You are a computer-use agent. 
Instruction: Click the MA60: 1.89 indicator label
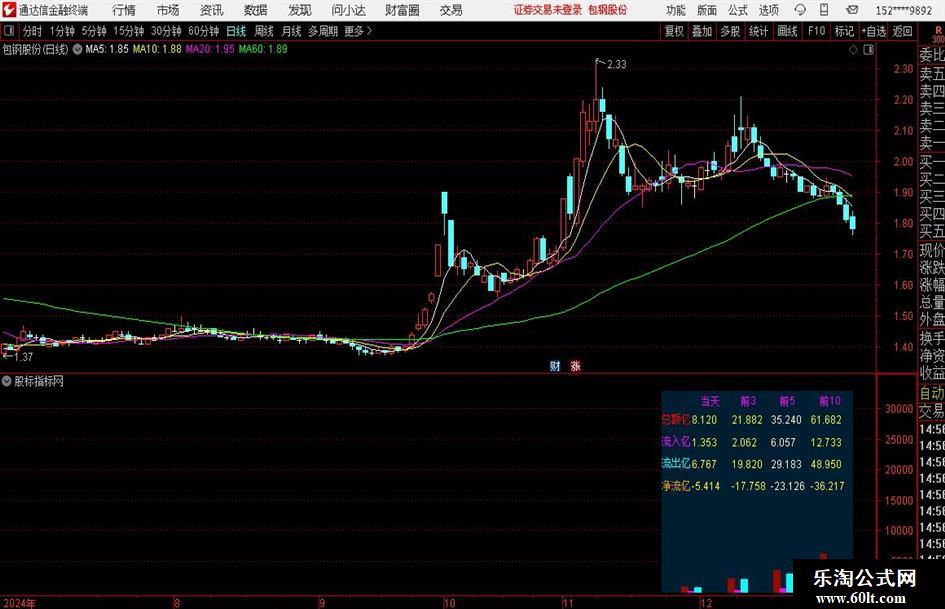coord(263,49)
